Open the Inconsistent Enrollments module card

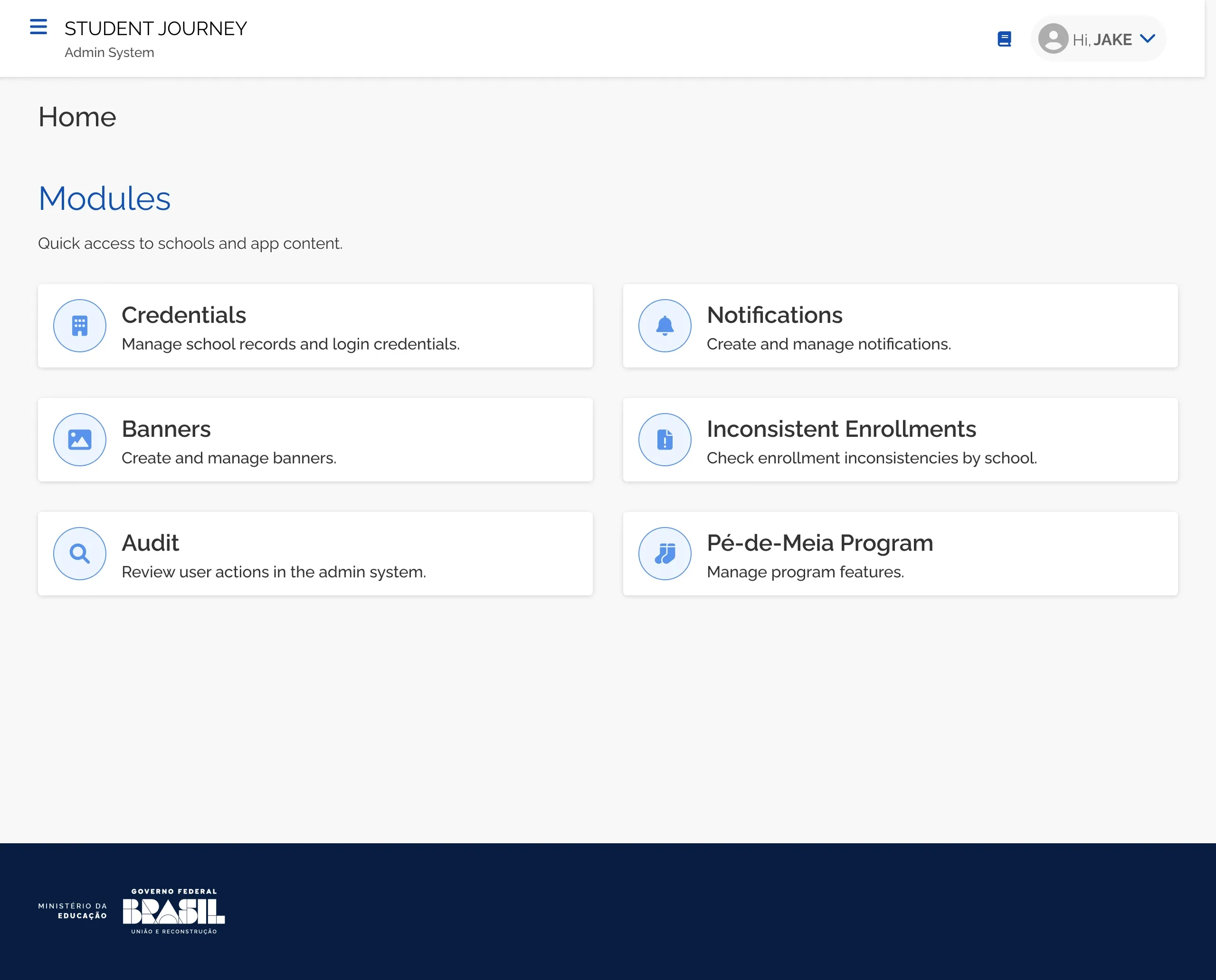[899, 440]
